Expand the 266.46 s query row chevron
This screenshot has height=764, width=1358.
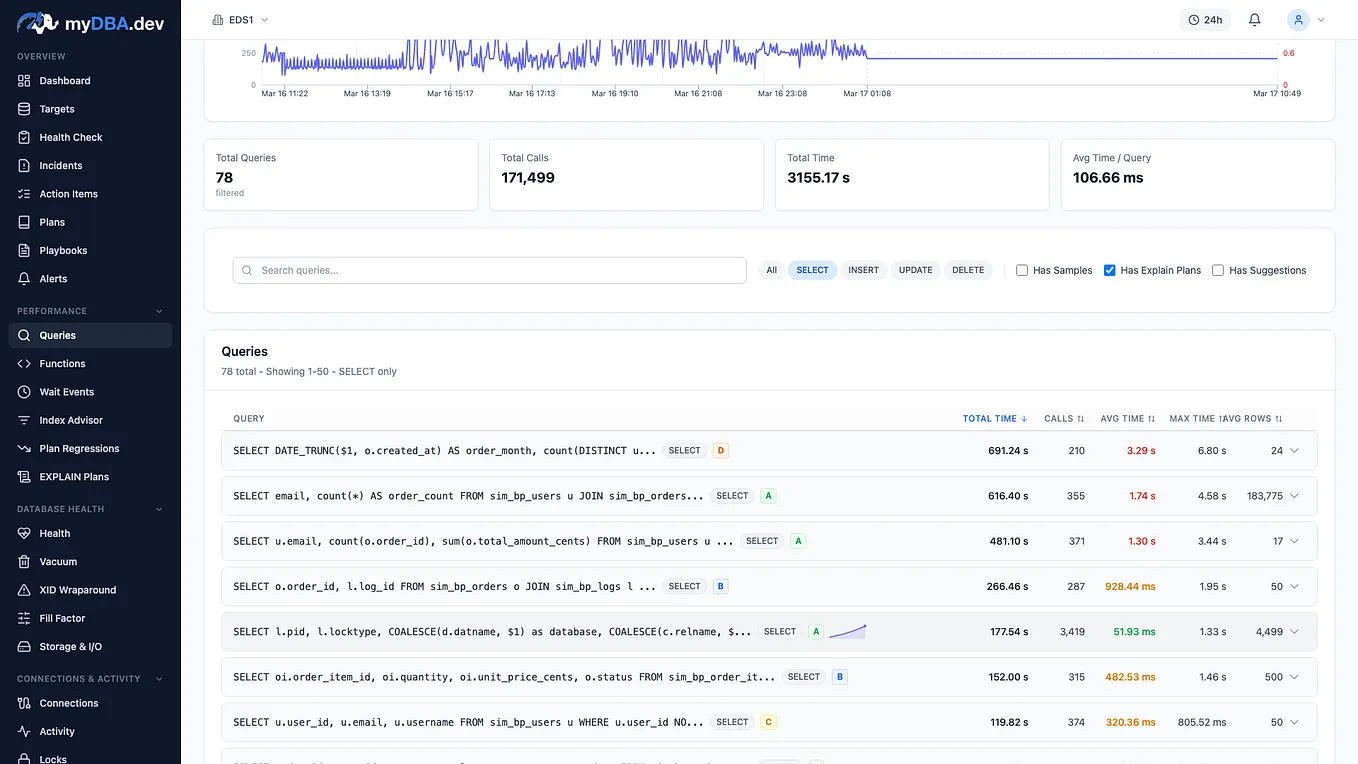(1295, 587)
